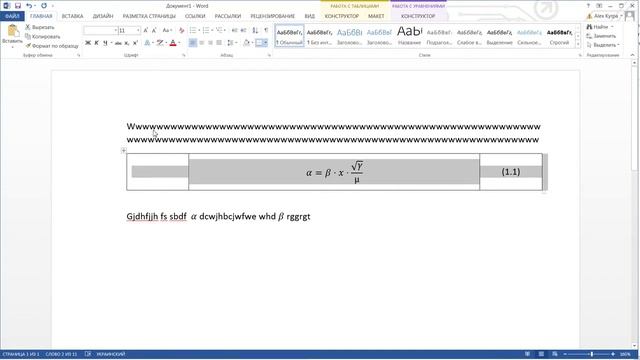
Task: Click Копировать (copy) in clipboard group
Action: 43,36
